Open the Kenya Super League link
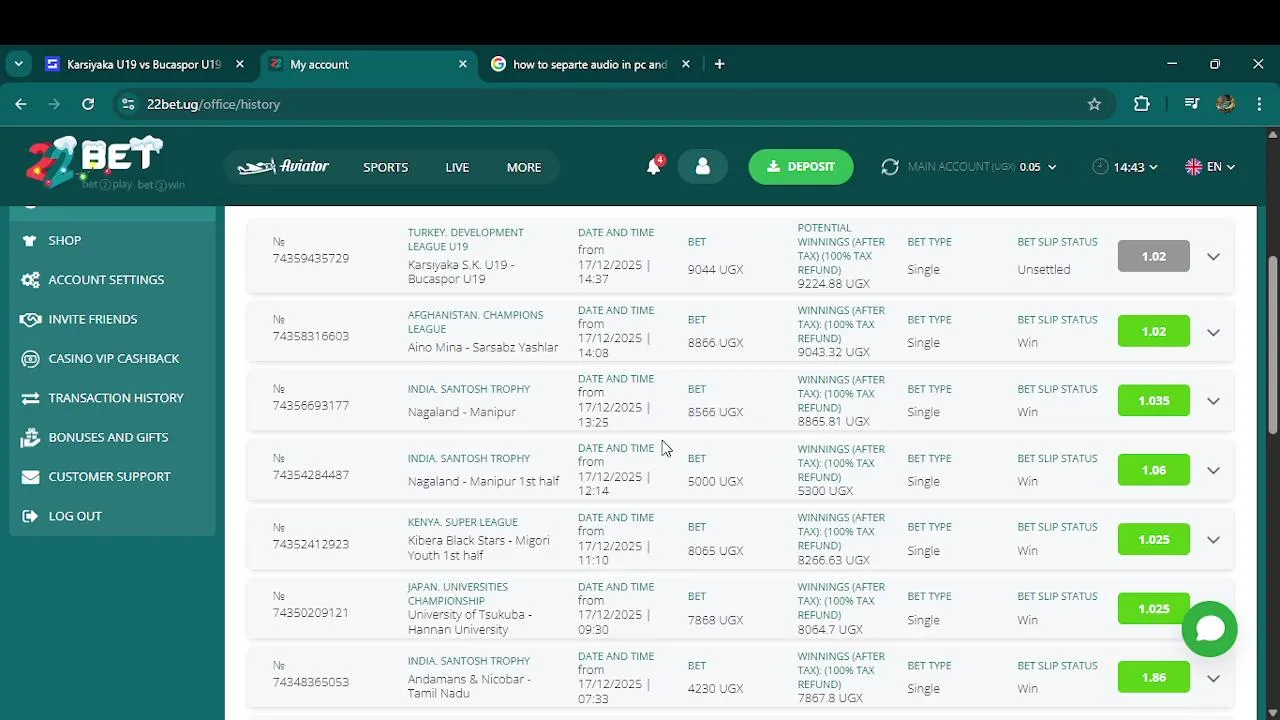This screenshot has width=1280, height=720. pos(463,522)
